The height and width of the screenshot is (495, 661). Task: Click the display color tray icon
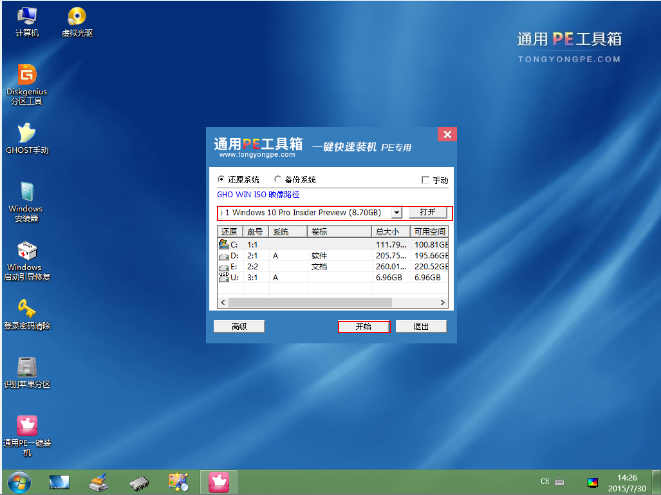tap(592, 482)
